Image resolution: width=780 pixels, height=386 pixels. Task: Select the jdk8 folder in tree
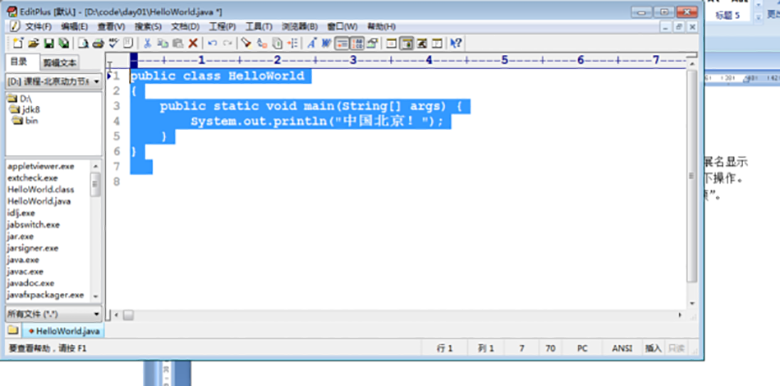25,109
